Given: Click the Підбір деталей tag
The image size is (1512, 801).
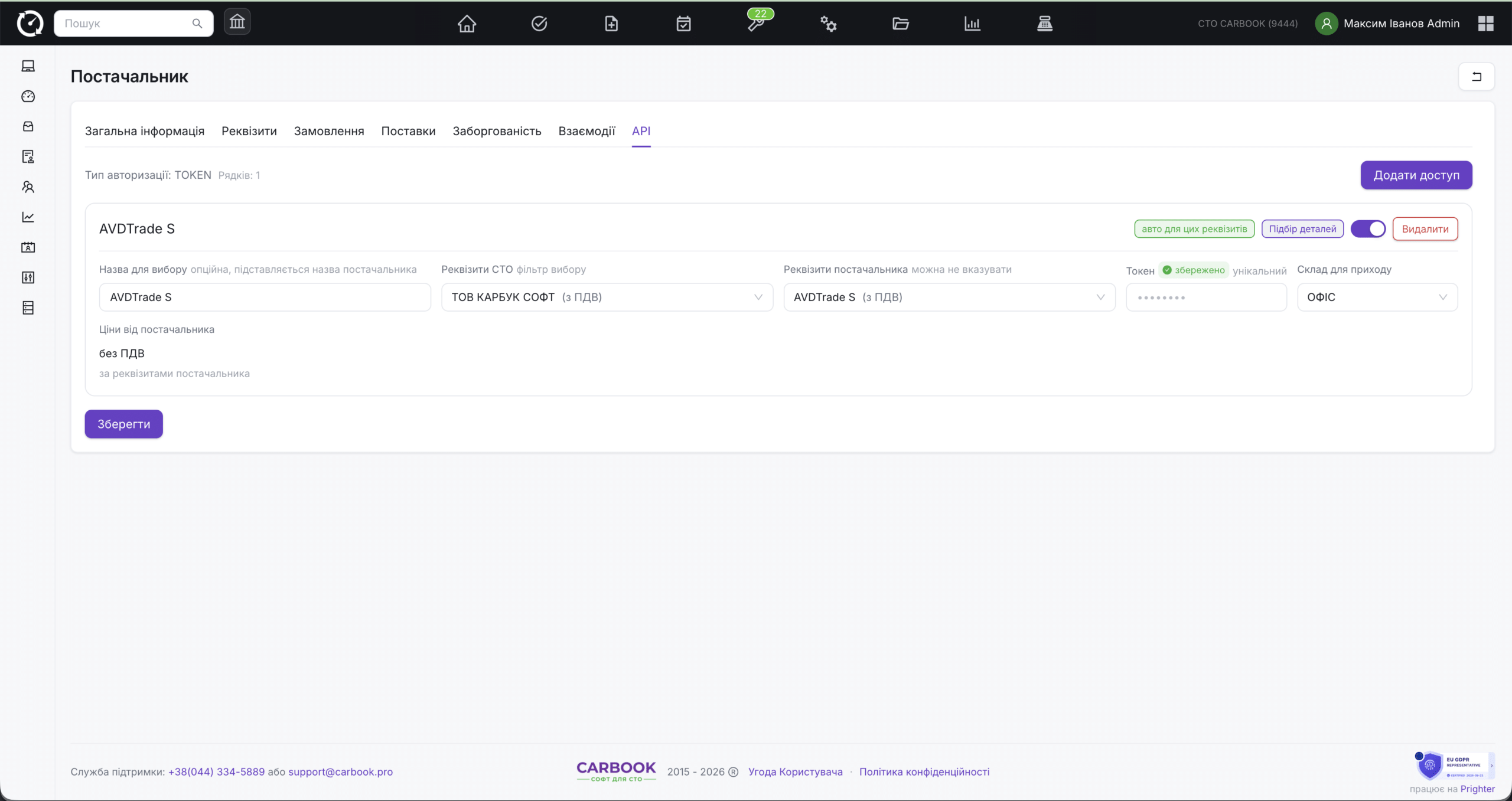Looking at the screenshot, I should [x=1302, y=229].
